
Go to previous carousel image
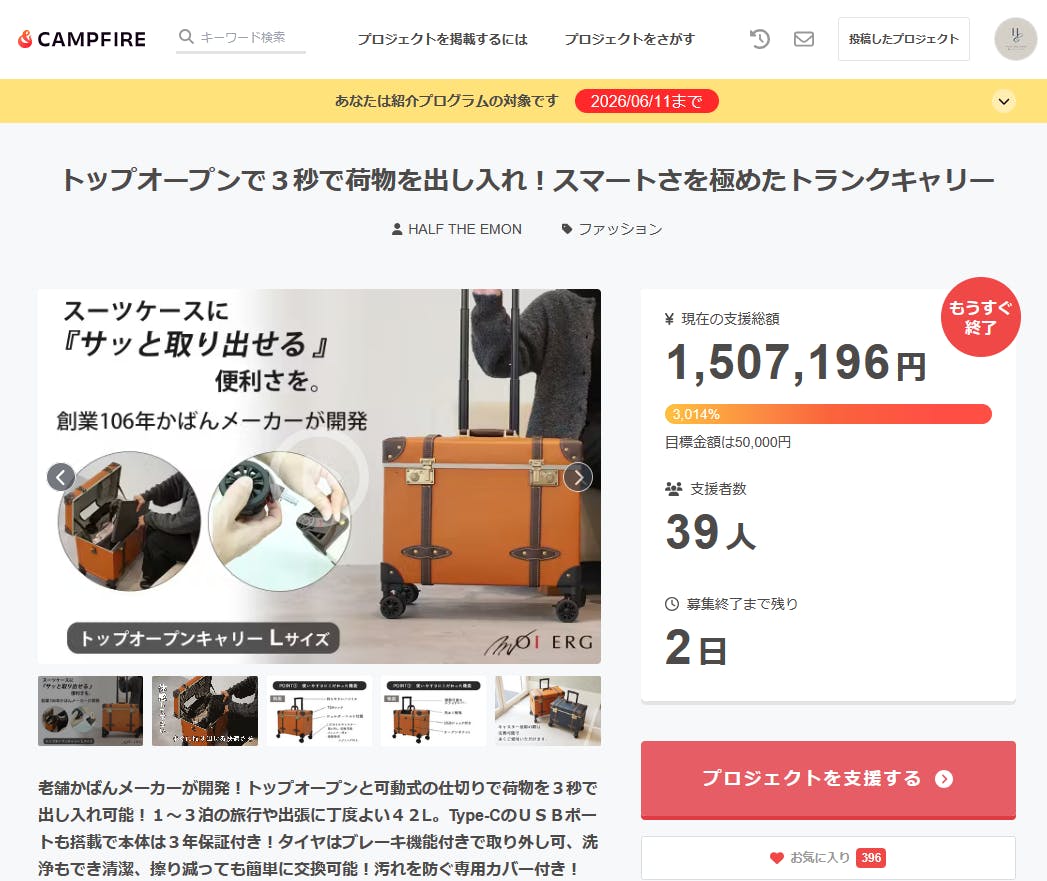[x=61, y=477]
